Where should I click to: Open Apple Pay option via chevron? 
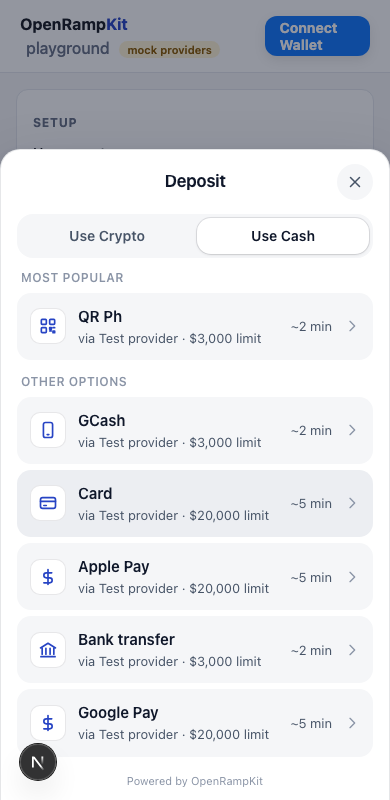352,577
